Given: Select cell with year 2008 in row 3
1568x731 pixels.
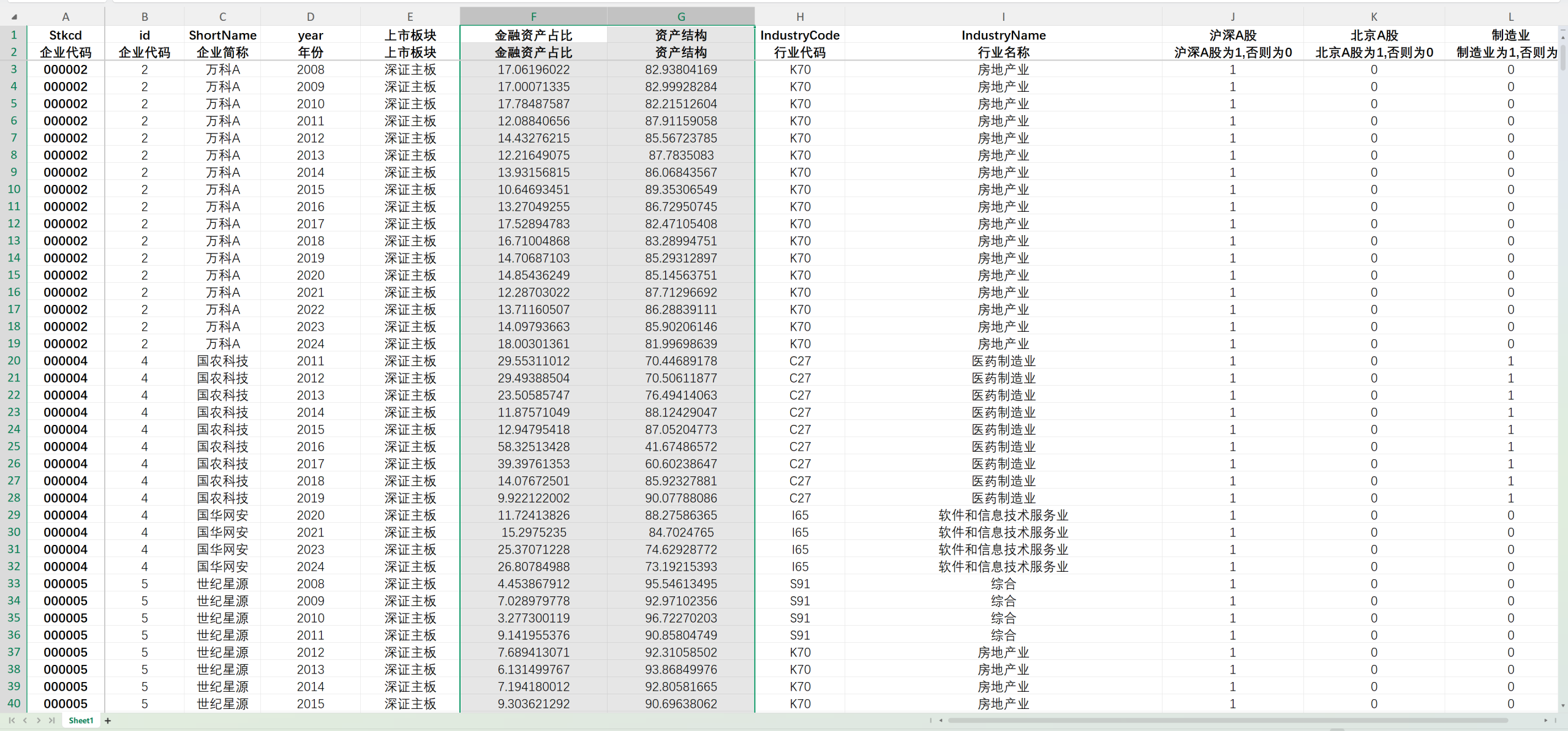Looking at the screenshot, I should 310,70.
